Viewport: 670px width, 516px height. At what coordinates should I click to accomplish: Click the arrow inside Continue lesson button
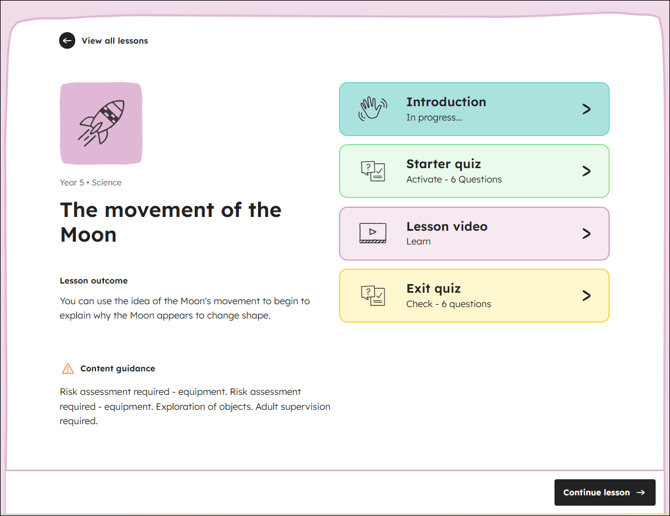coord(641,493)
